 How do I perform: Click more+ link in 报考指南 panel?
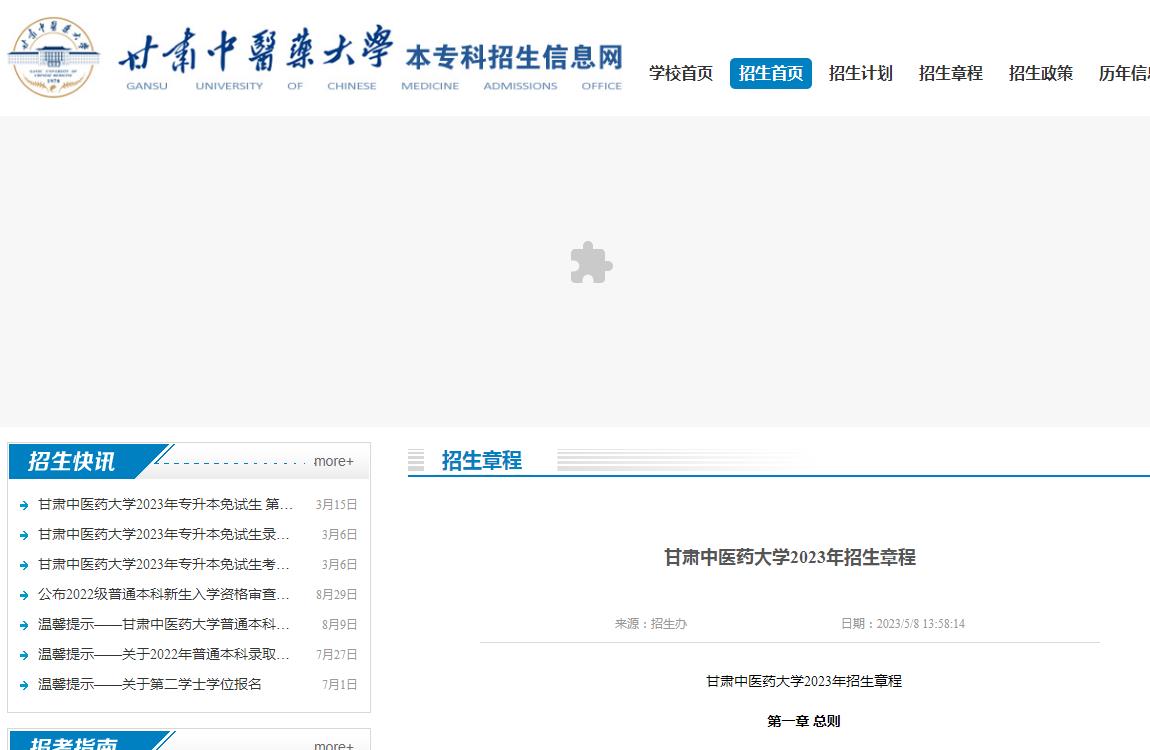pyautogui.click(x=334, y=745)
